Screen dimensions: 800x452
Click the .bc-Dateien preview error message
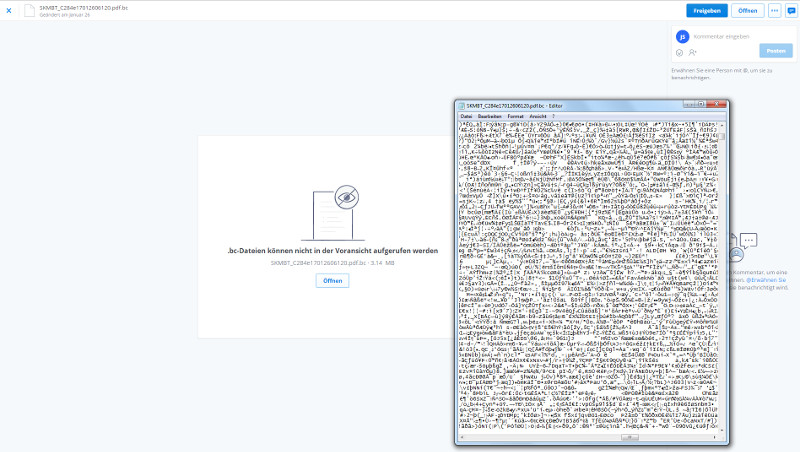(333, 250)
